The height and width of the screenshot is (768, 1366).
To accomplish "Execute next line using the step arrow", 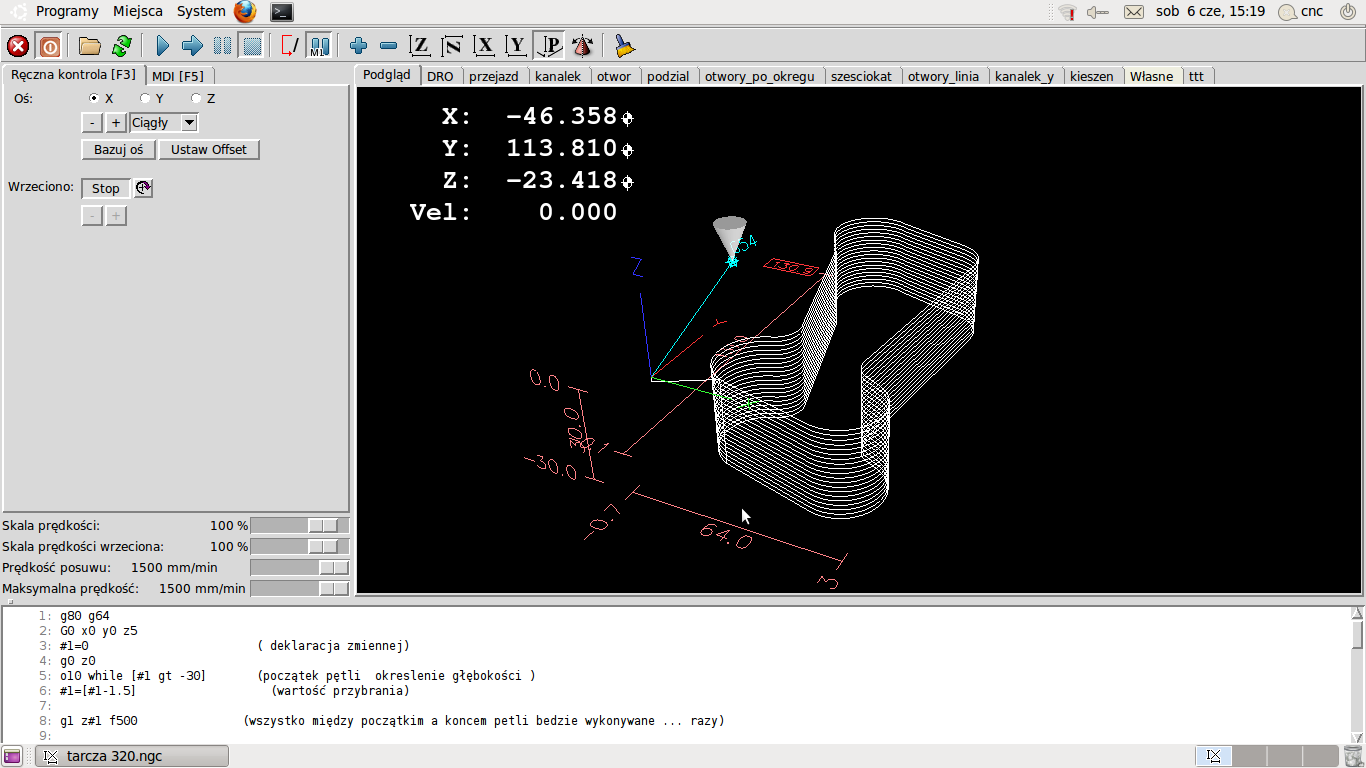I will point(192,46).
